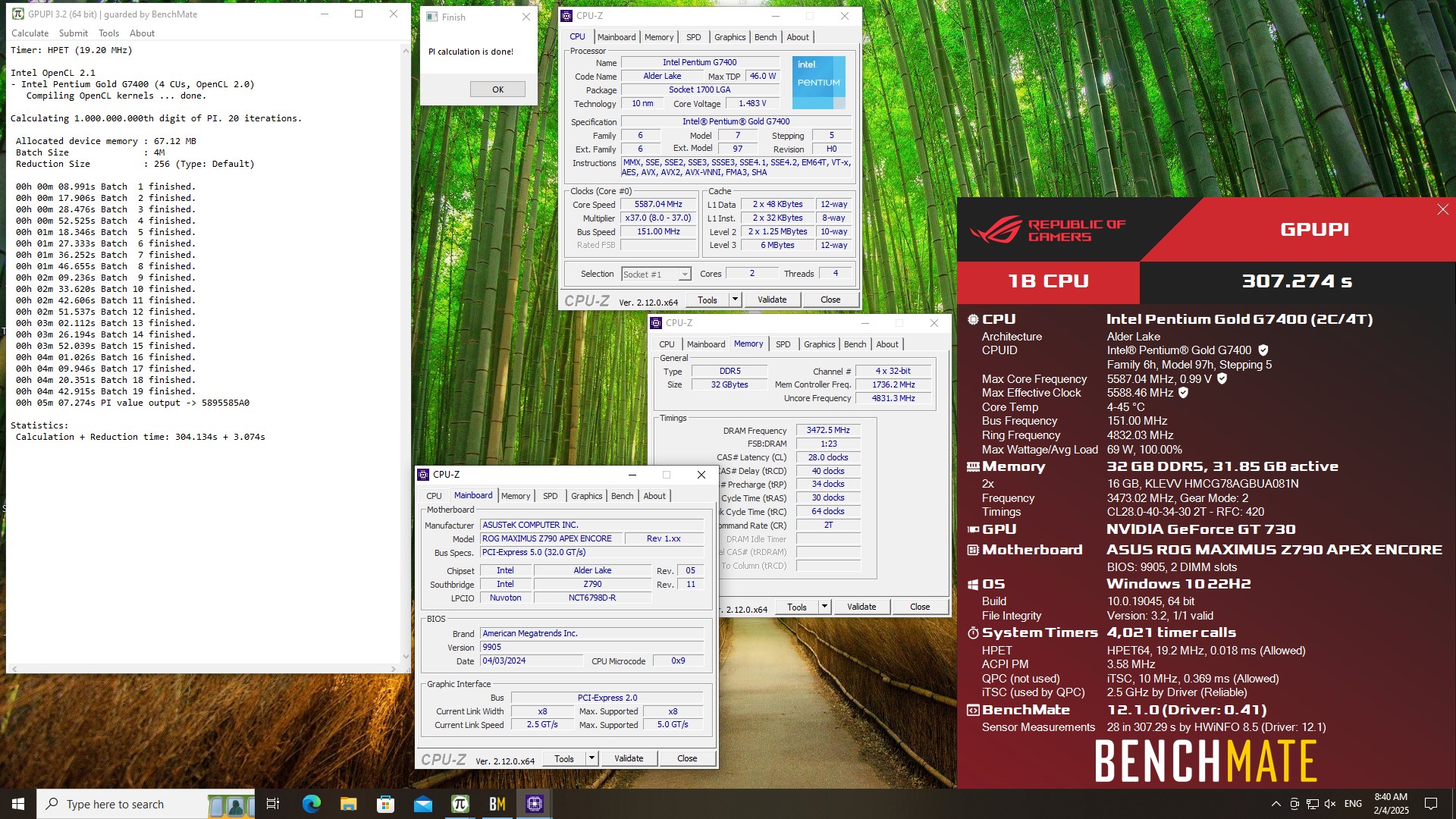Open the clock showing 8:40 AM

point(1391,804)
